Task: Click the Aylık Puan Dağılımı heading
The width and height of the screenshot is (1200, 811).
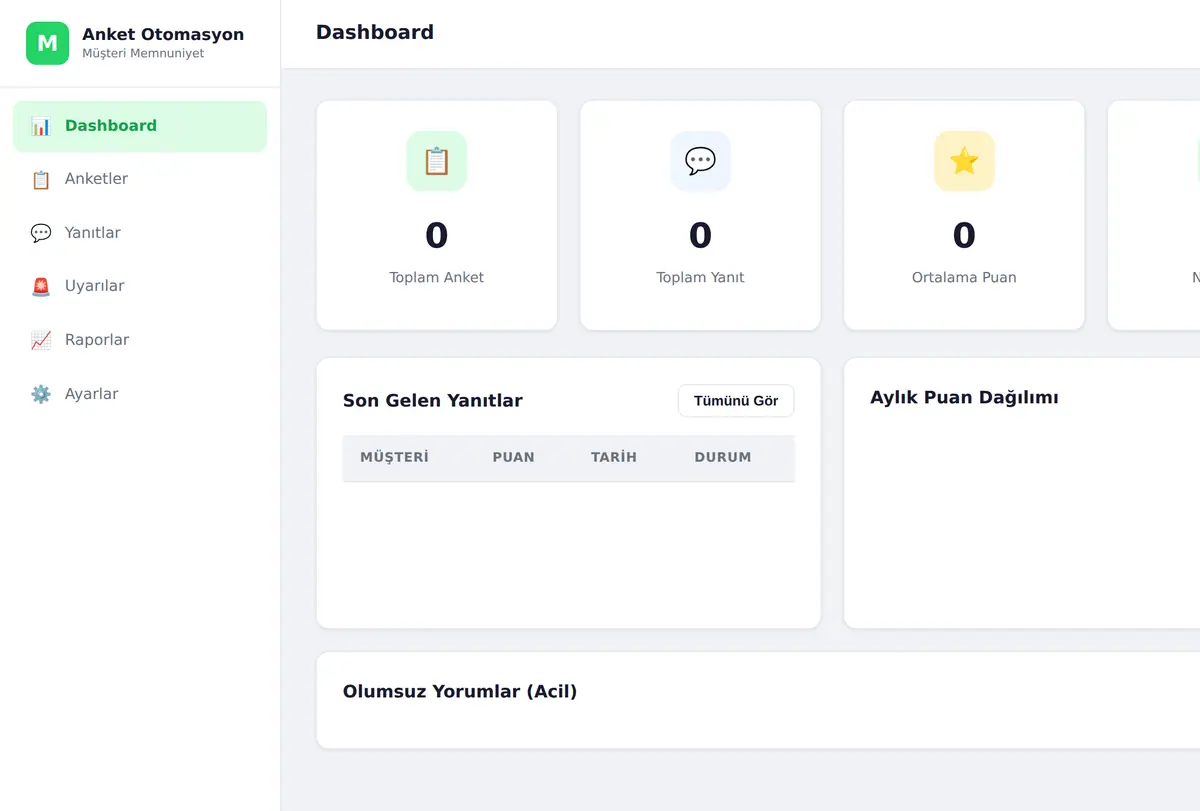Action: [964, 398]
